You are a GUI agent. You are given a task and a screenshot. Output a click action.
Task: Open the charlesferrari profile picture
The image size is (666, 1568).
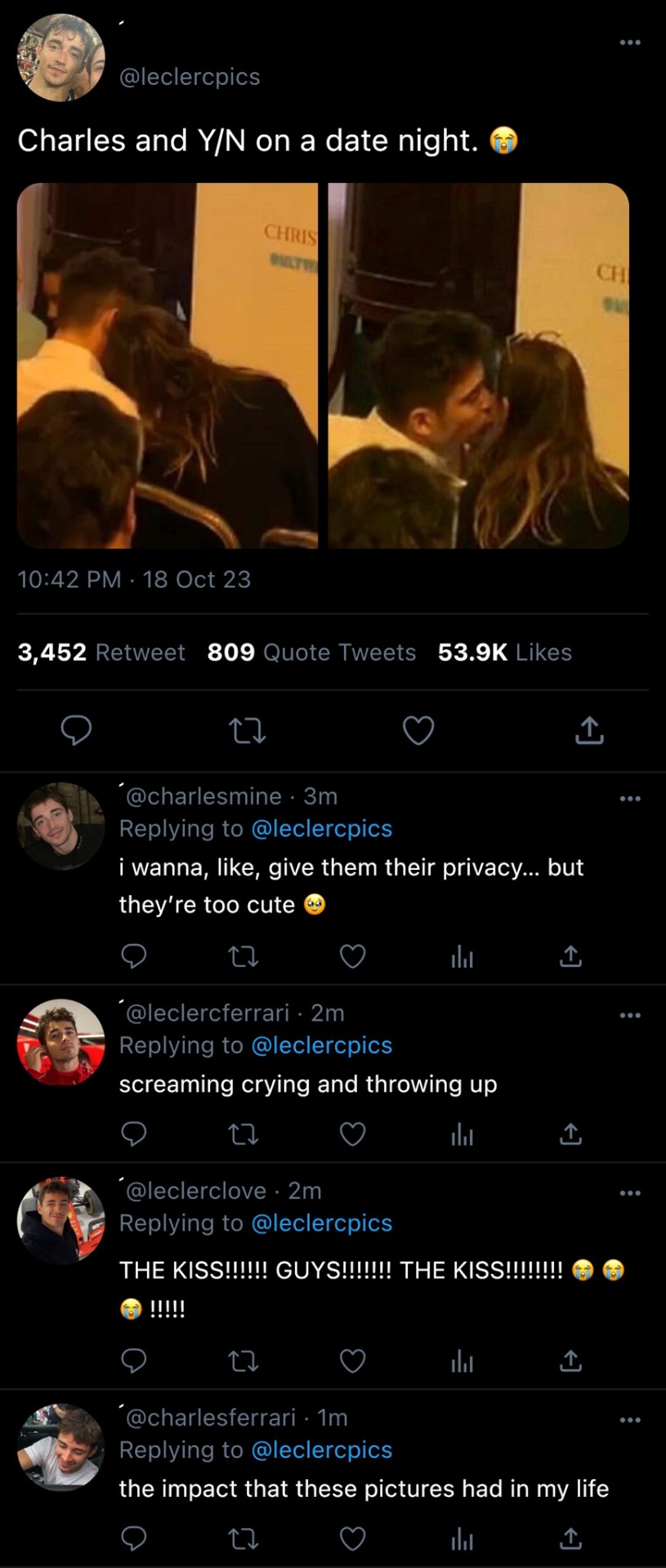(x=60, y=1447)
